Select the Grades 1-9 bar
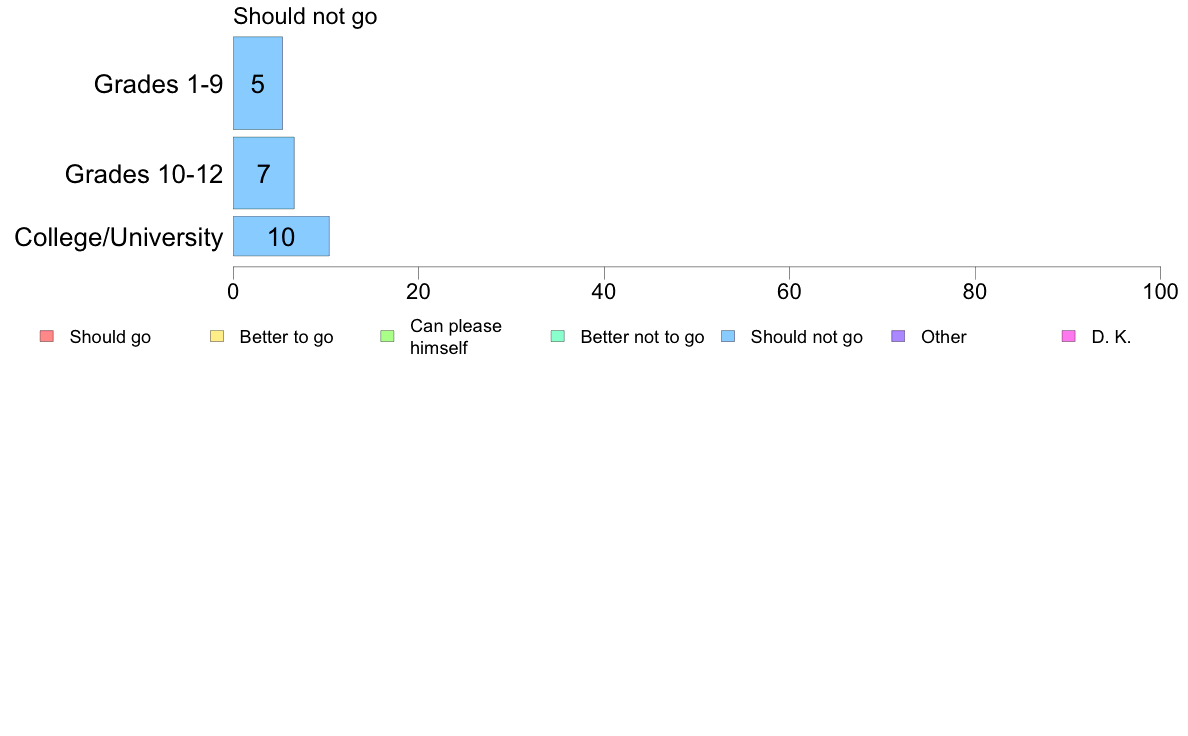The height and width of the screenshot is (736, 1188). pos(258,83)
